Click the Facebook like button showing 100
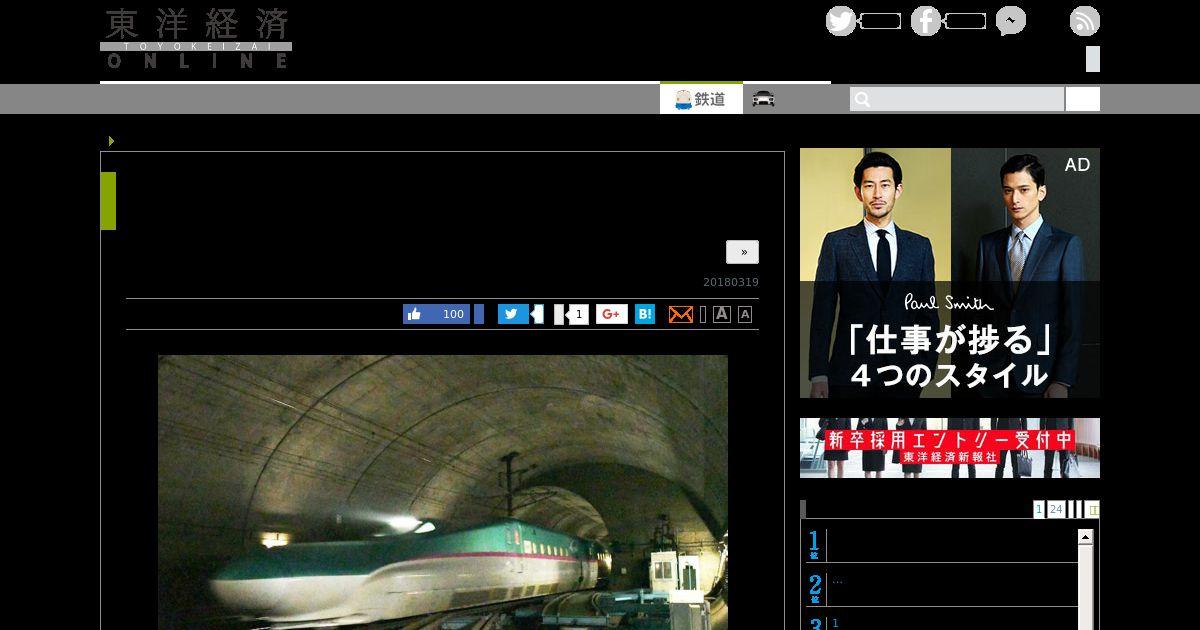This screenshot has width=1200, height=630. [x=436, y=314]
